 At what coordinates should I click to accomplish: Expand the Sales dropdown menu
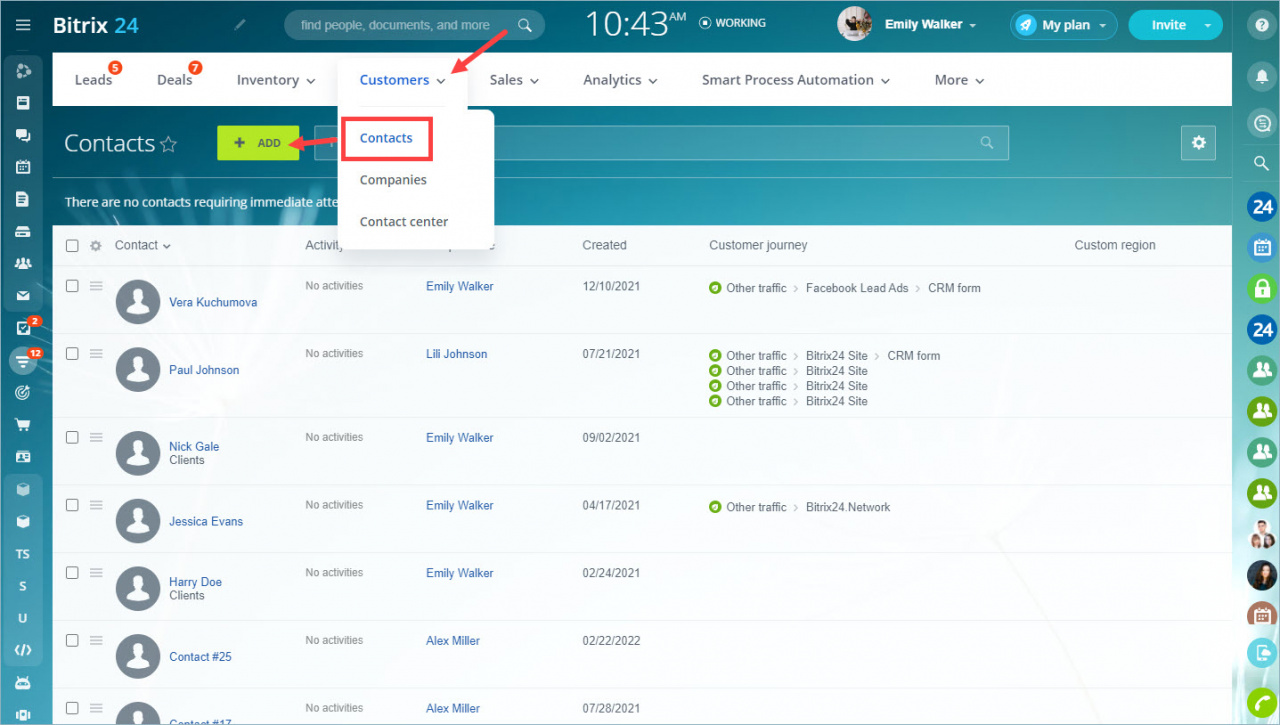514,80
